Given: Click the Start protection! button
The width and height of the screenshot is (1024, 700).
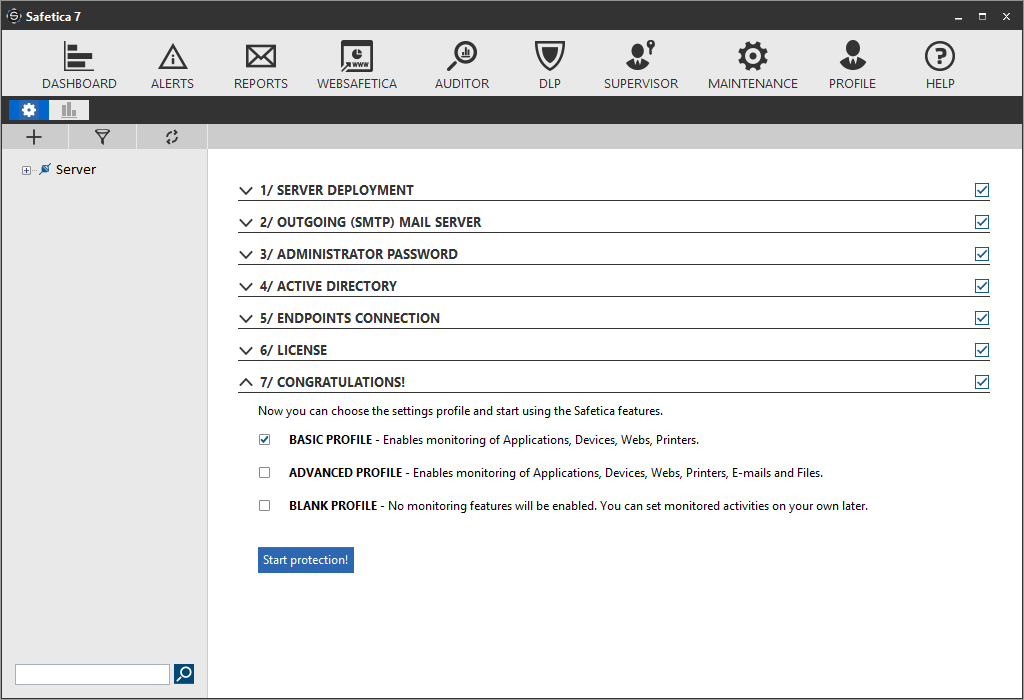Looking at the screenshot, I should tap(306, 560).
